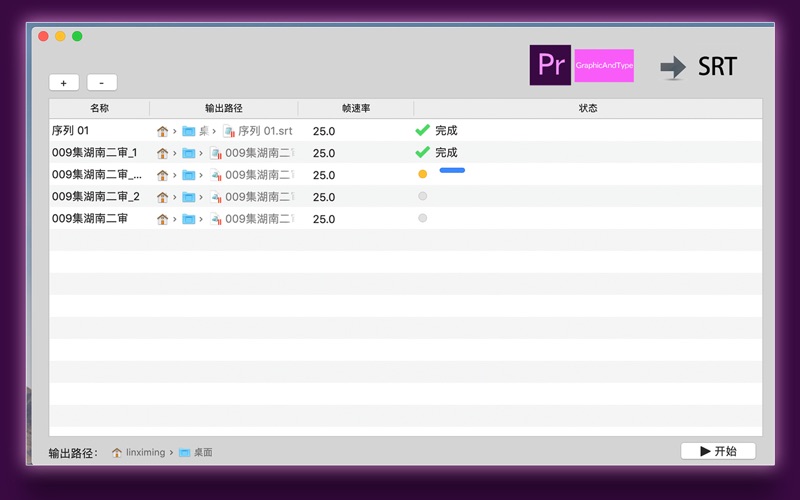Viewport: 800px width, 500px height.
Task: Select frame rate 25.0 in 009集湖南二审 last row
Action: pos(324,219)
